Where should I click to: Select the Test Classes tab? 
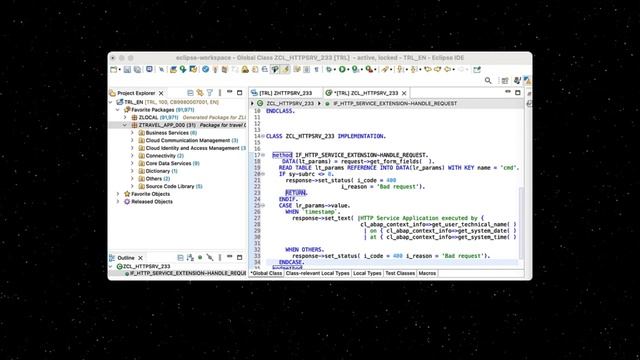[400, 273]
